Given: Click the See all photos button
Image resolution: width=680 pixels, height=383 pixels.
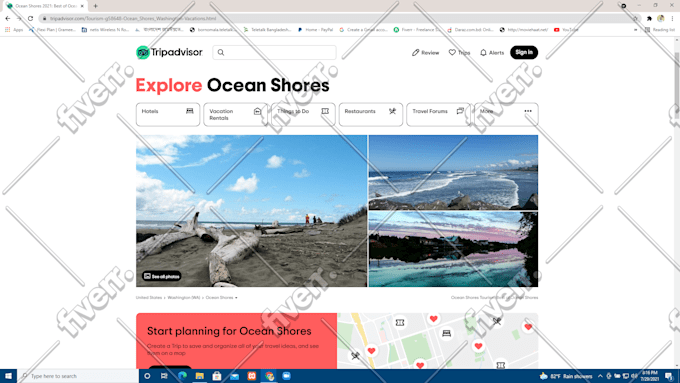Looking at the screenshot, I should (x=162, y=276).
